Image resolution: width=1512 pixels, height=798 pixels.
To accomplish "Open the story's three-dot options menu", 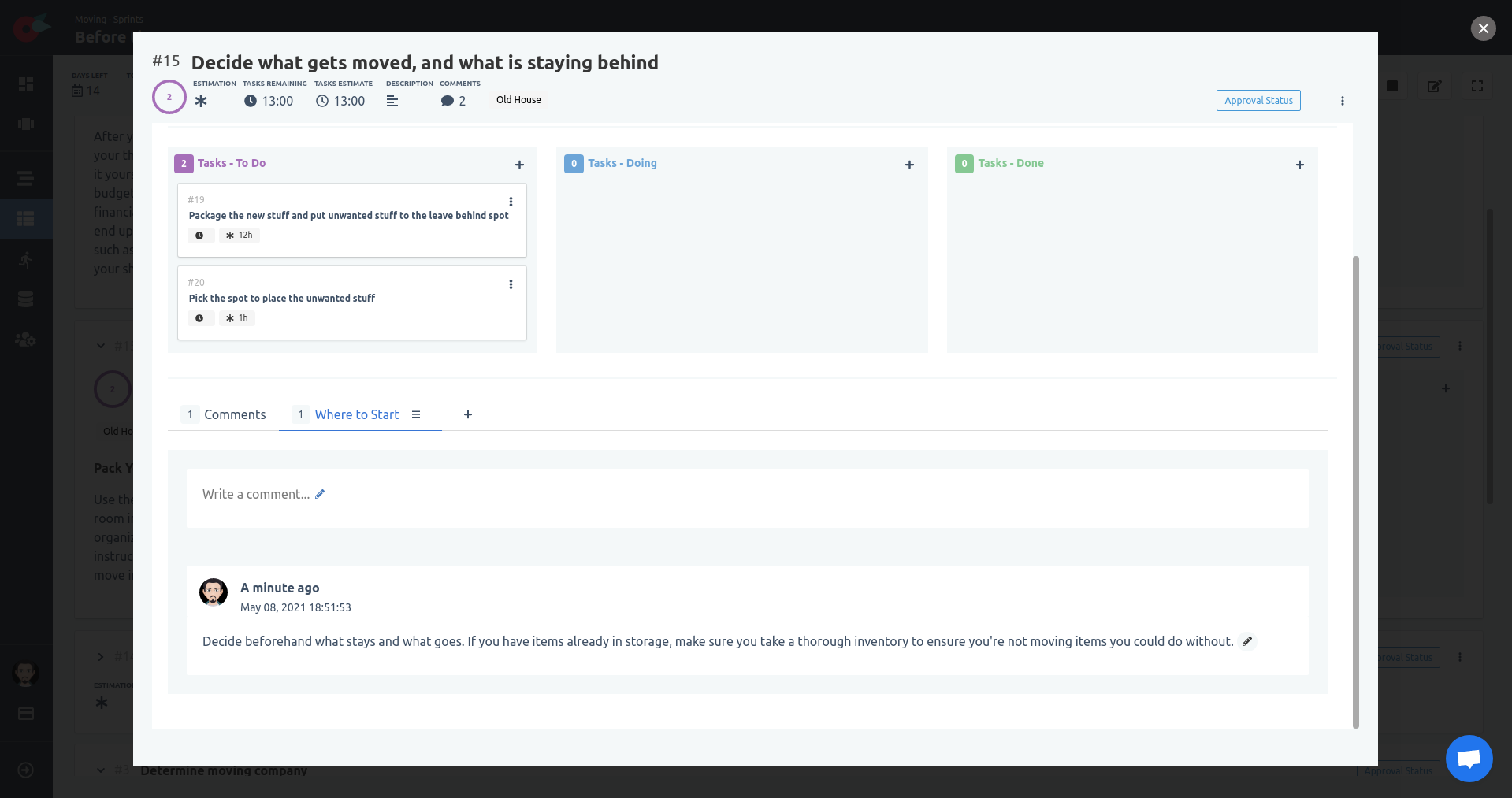I will coord(1343,101).
